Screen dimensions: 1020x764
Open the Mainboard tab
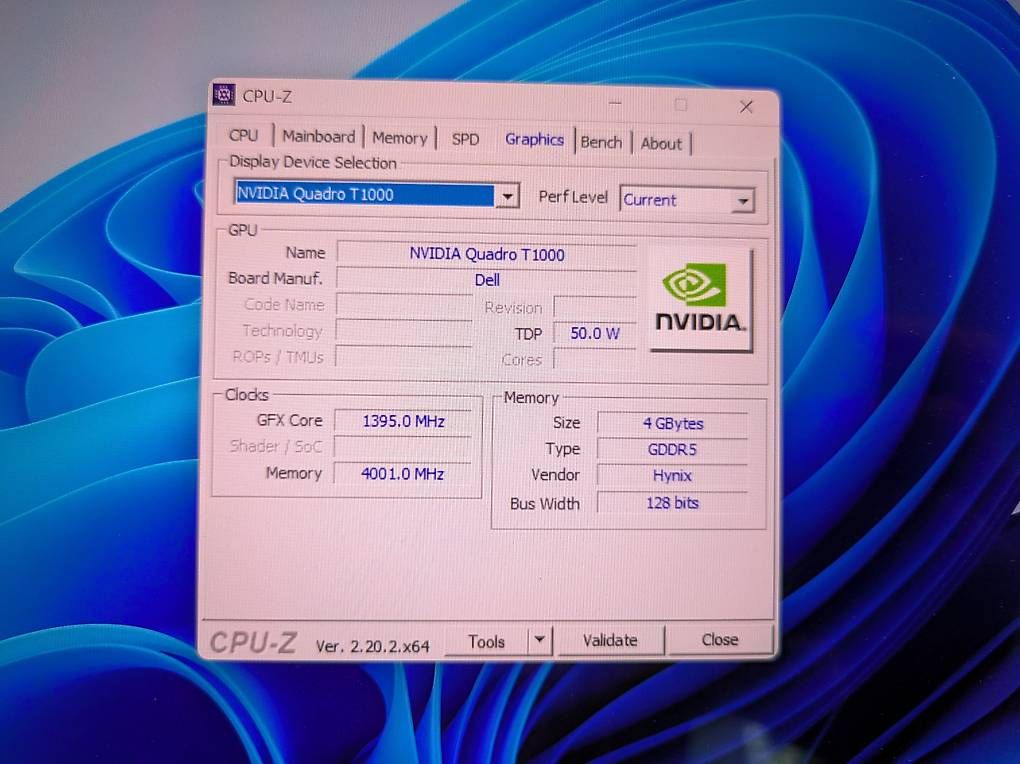(x=318, y=137)
